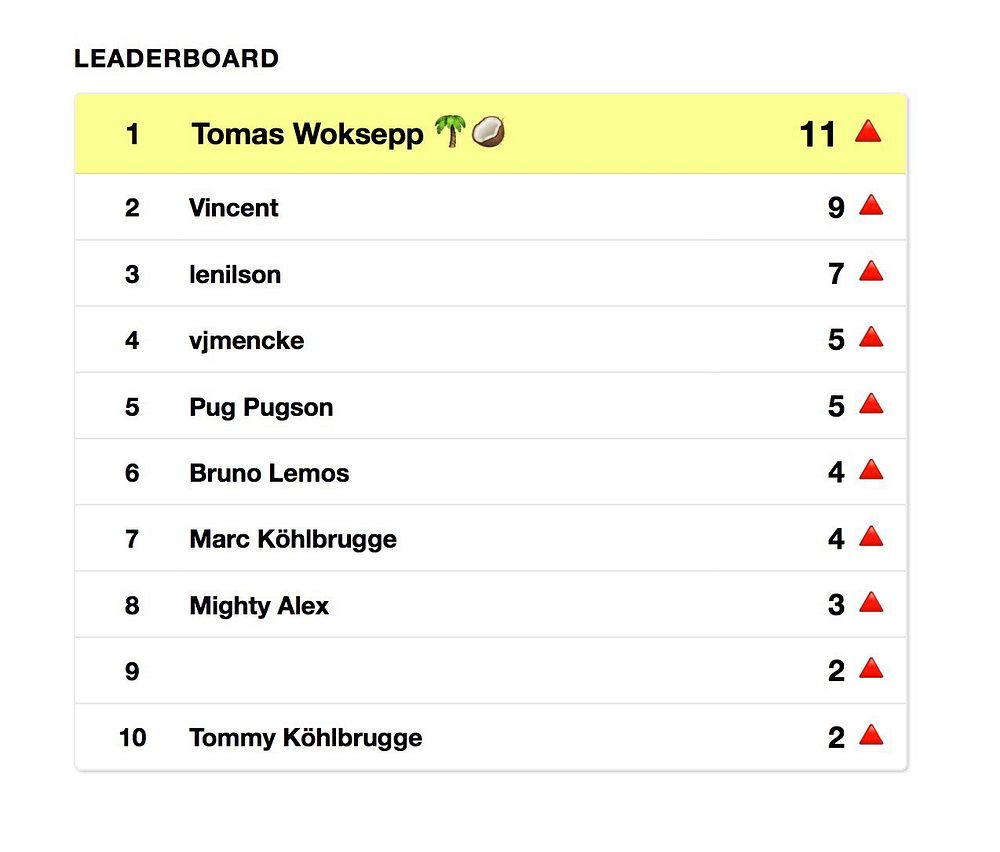The width and height of the screenshot is (1000, 852).
Task: Select the lenilson name link
Action: (235, 275)
